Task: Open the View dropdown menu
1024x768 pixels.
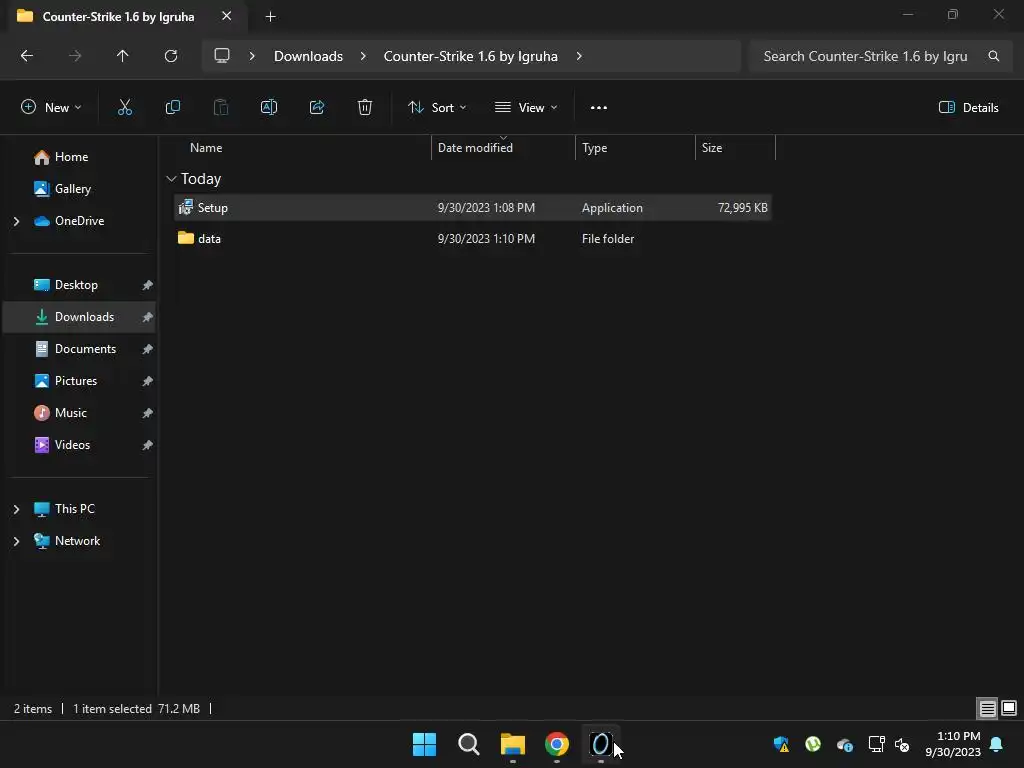Action: tap(526, 108)
